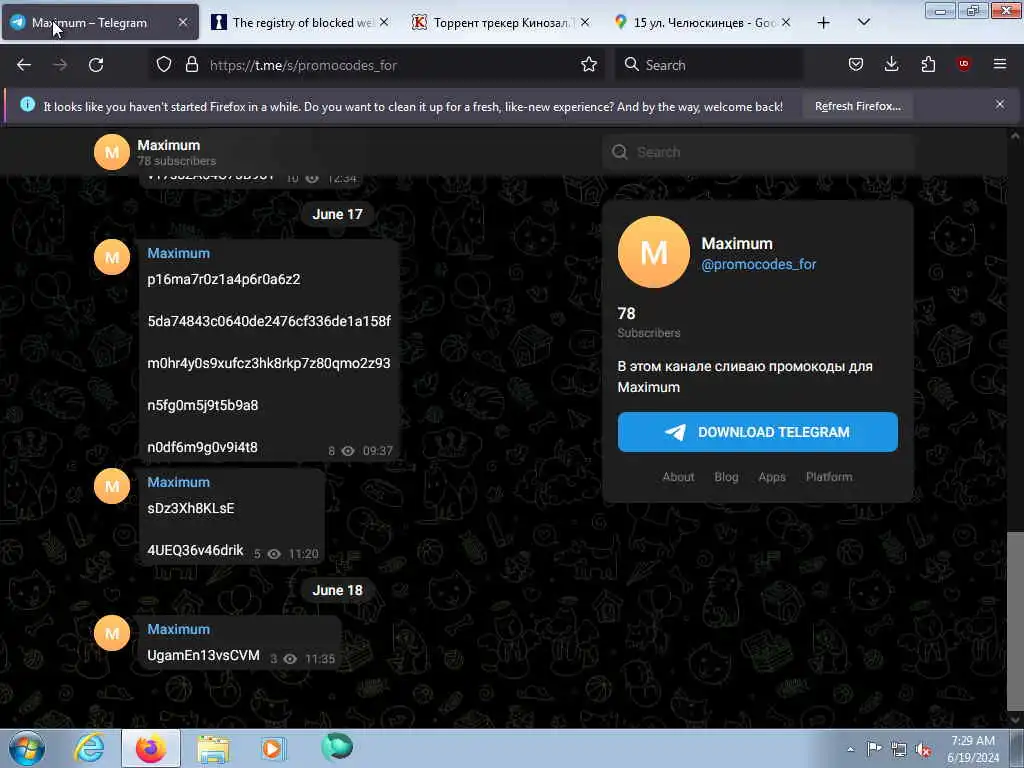Close the Maximum – Telegram tab
The width and height of the screenshot is (1024, 768).
coord(183,23)
